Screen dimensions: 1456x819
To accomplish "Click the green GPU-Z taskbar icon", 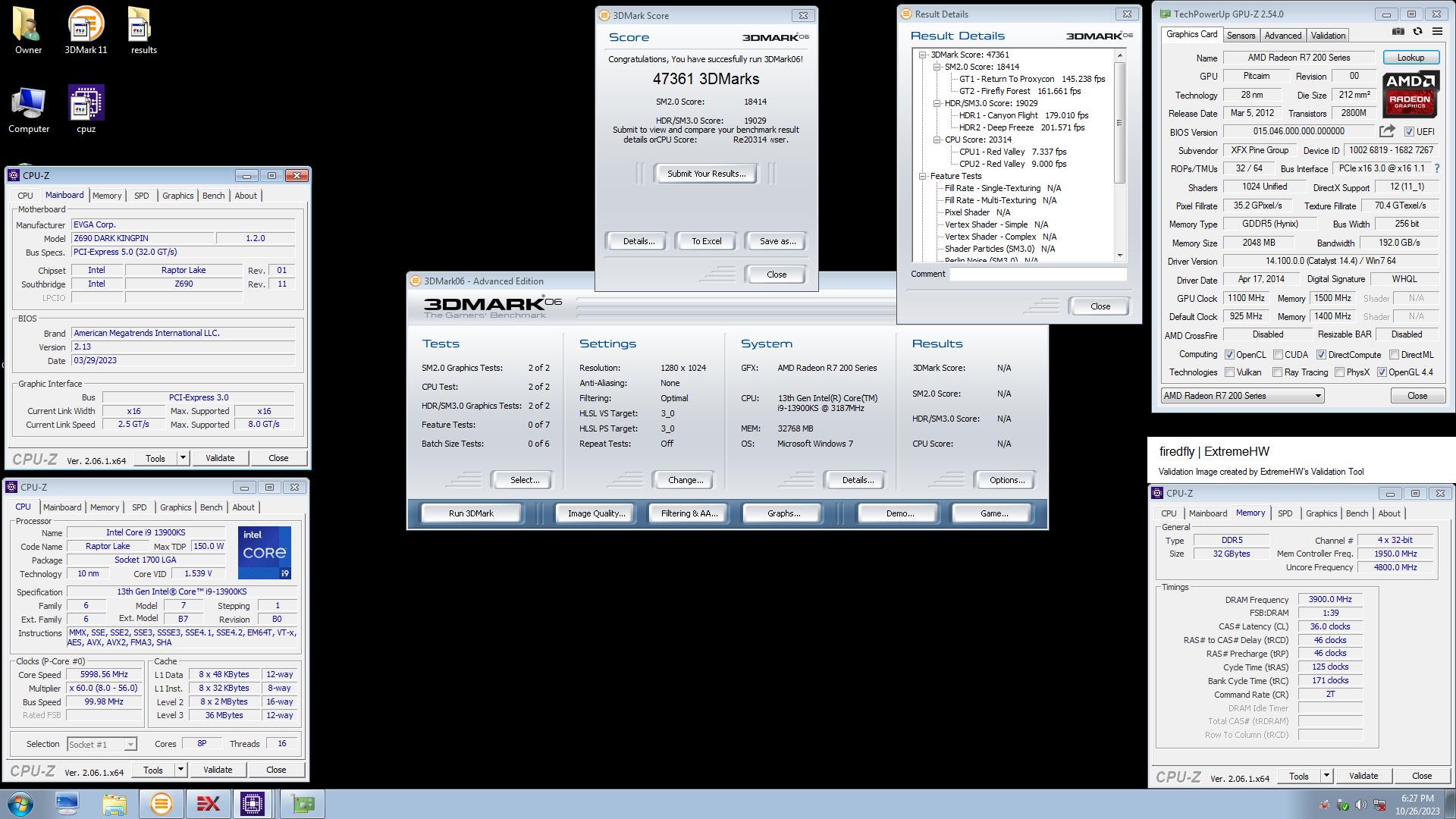I will pyautogui.click(x=303, y=804).
